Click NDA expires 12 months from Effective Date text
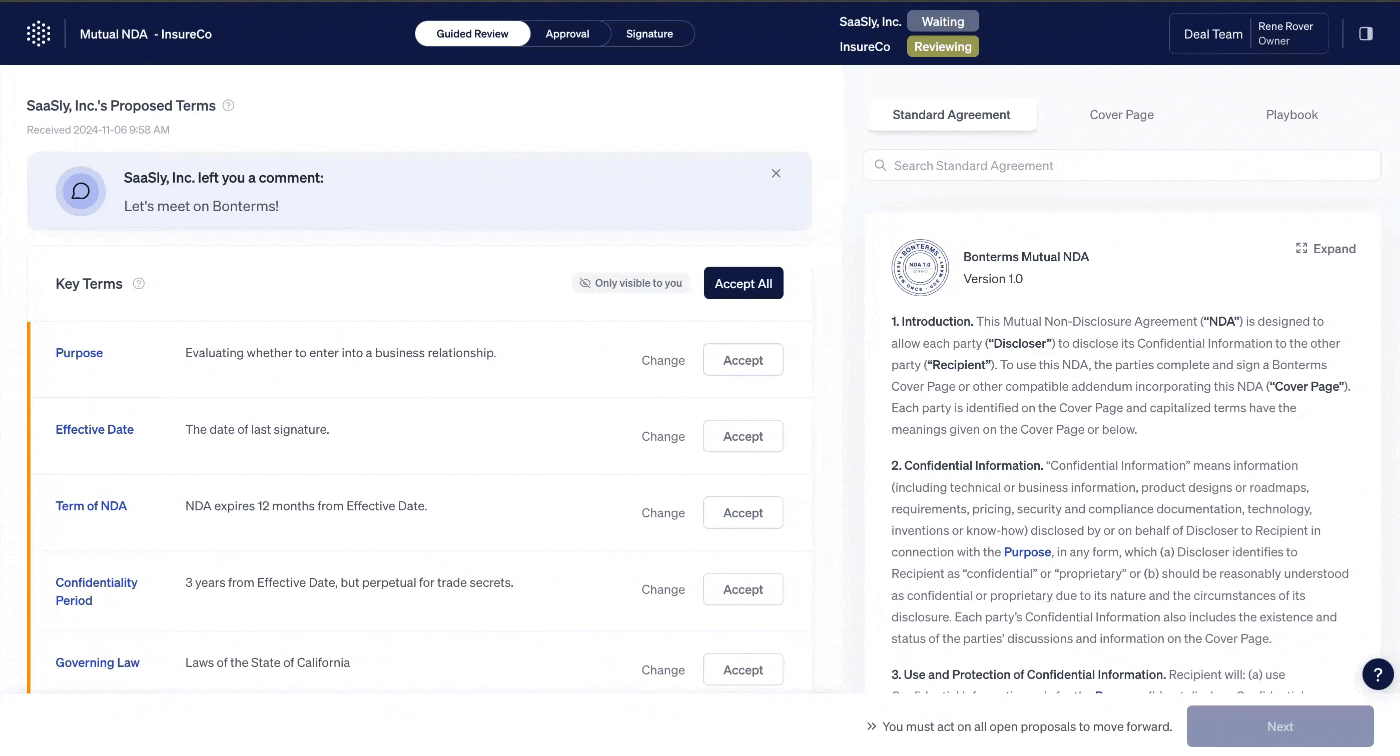 coord(306,505)
